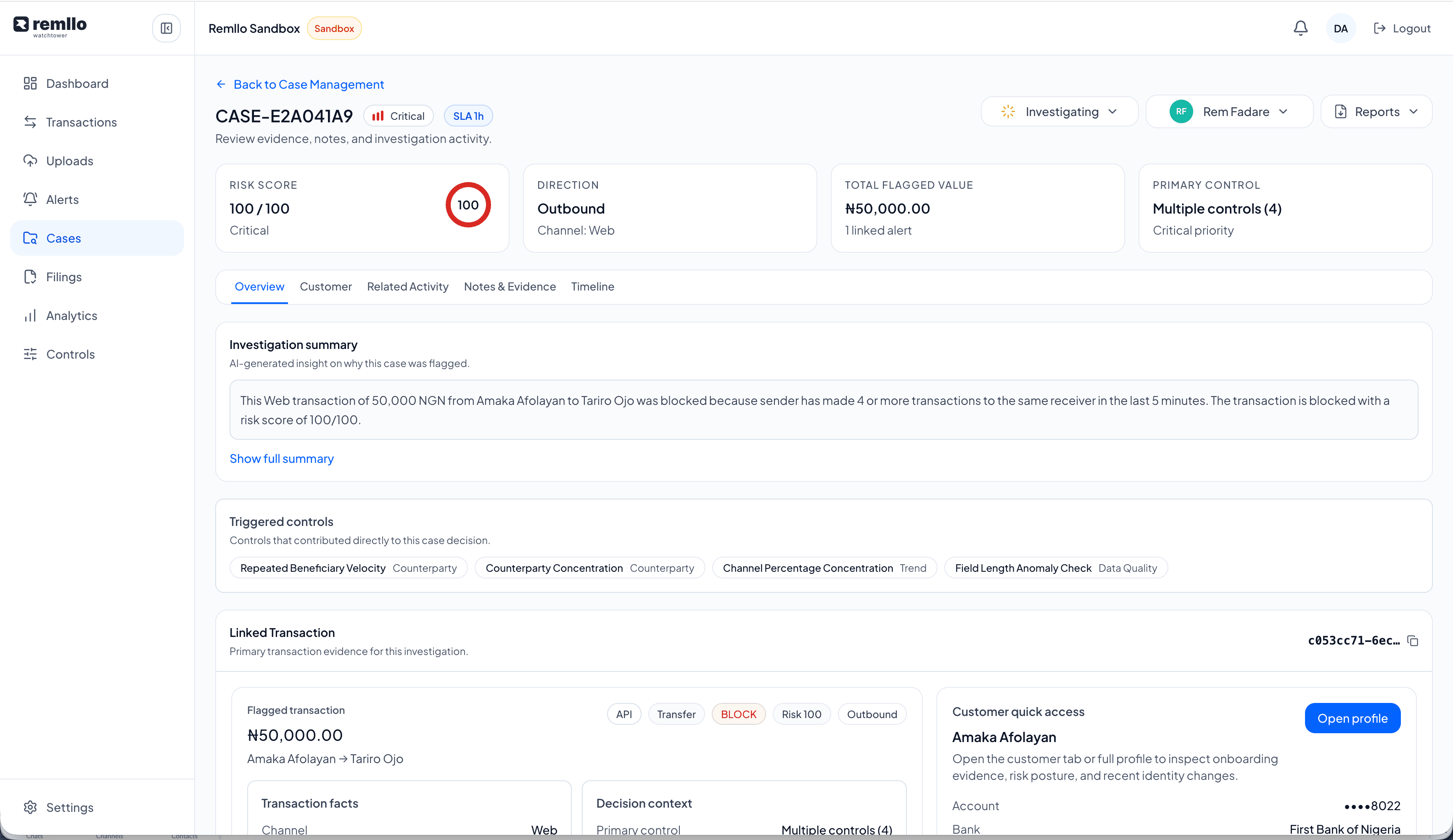Open the notifications bell

(x=1300, y=28)
